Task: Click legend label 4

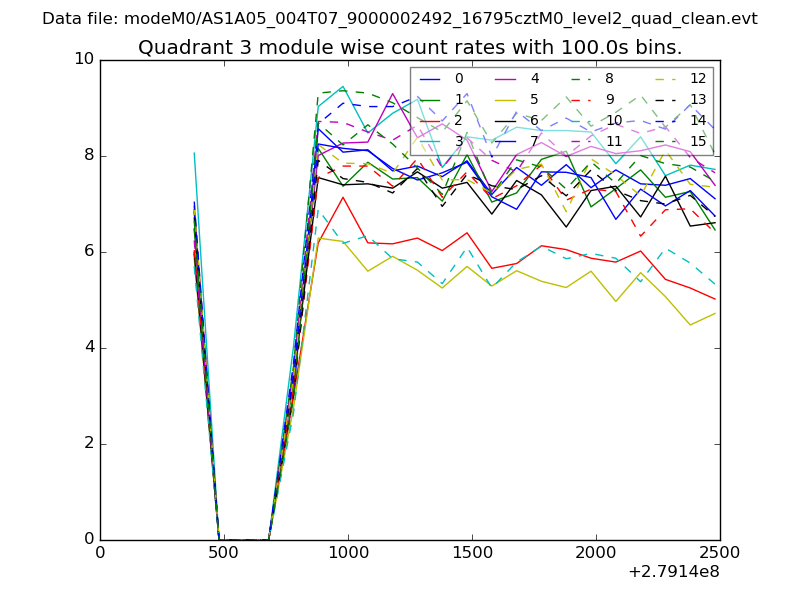Action: (534, 78)
